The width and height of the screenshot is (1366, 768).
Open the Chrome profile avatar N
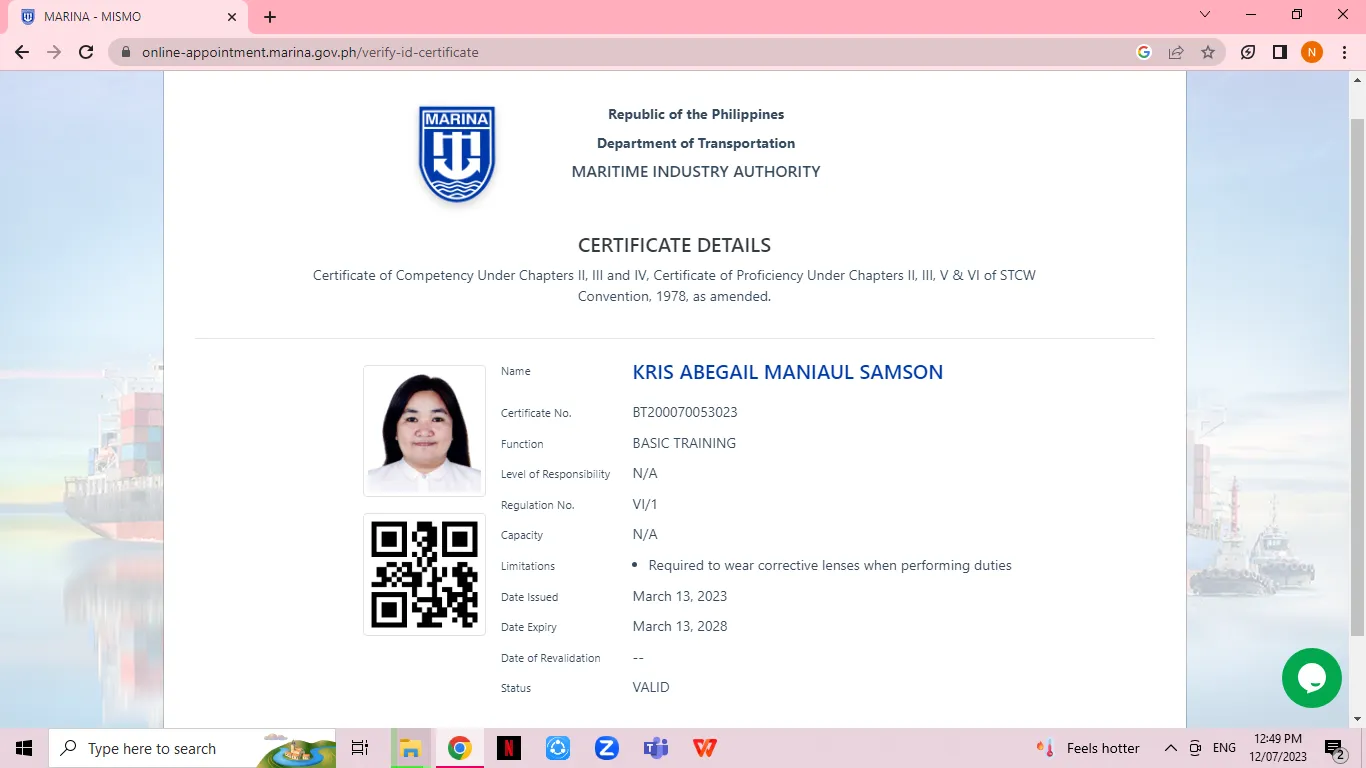pos(1312,52)
